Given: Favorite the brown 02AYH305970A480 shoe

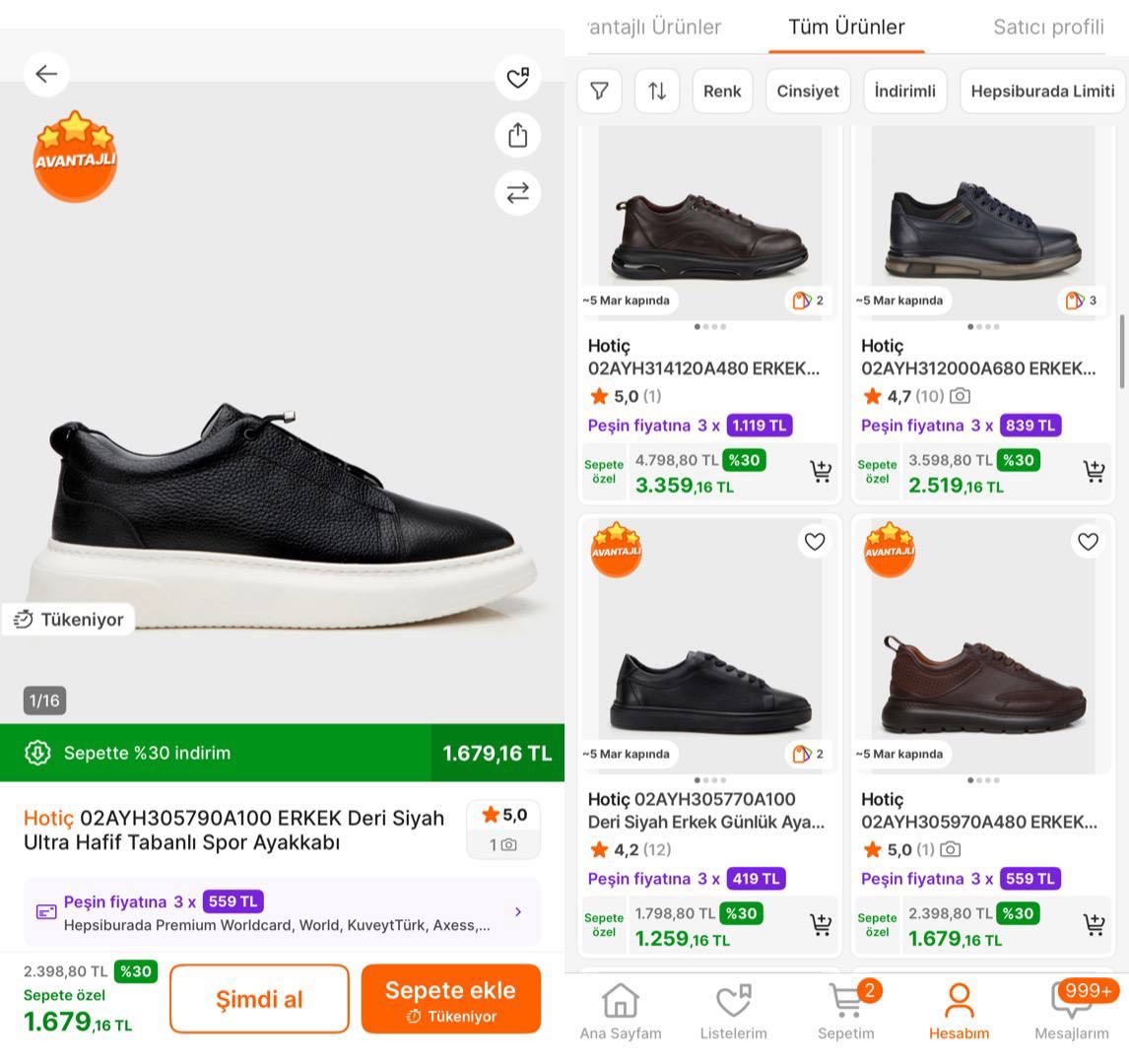Looking at the screenshot, I should 1088,541.
